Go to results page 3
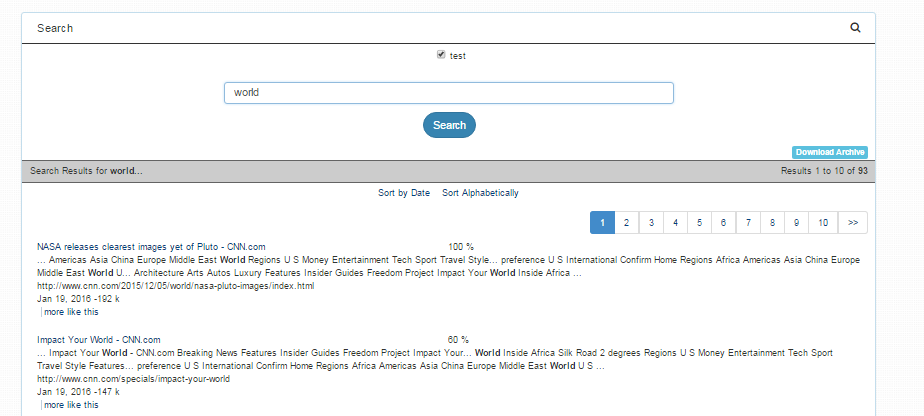924x416 pixels. tap(650, 222)
